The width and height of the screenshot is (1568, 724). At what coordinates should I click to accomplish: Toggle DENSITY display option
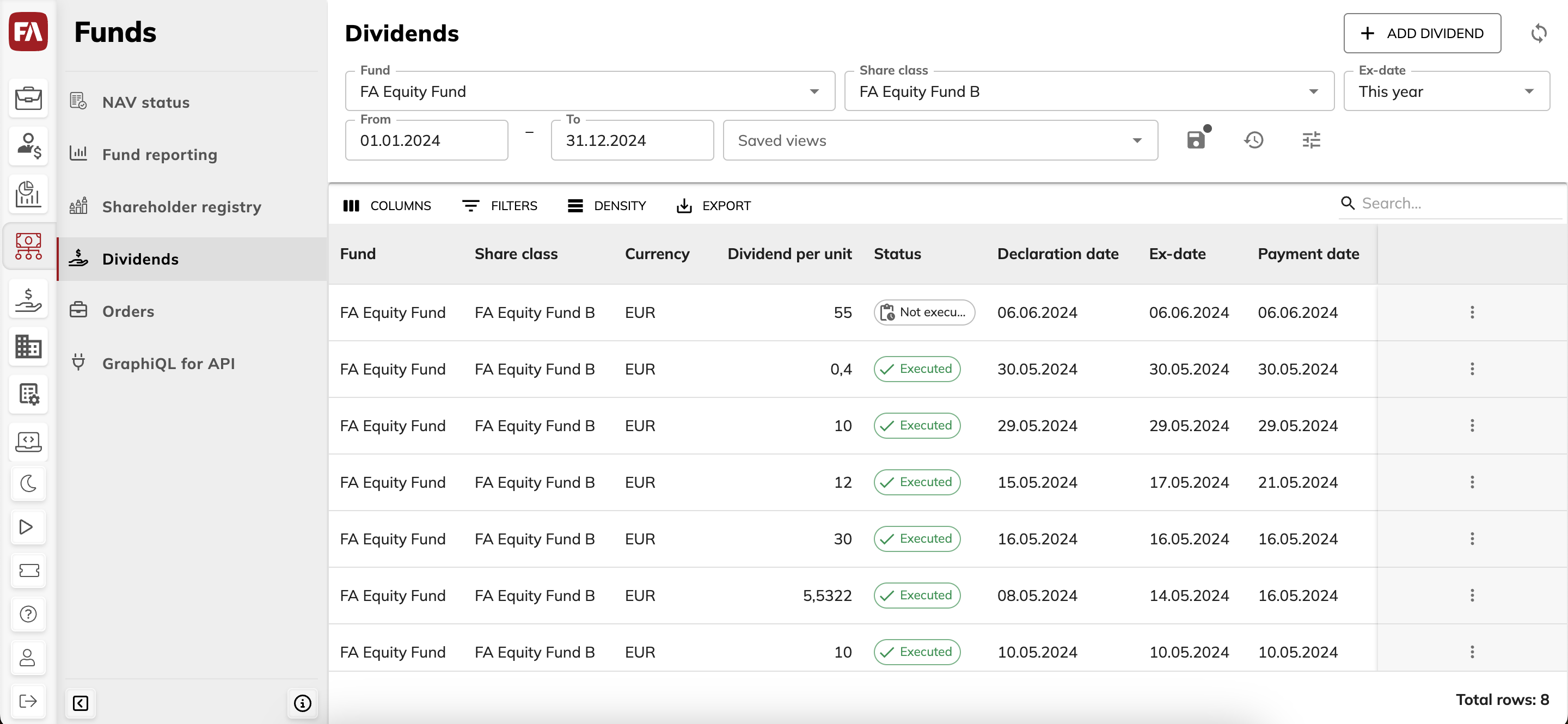tap(620, 205)
